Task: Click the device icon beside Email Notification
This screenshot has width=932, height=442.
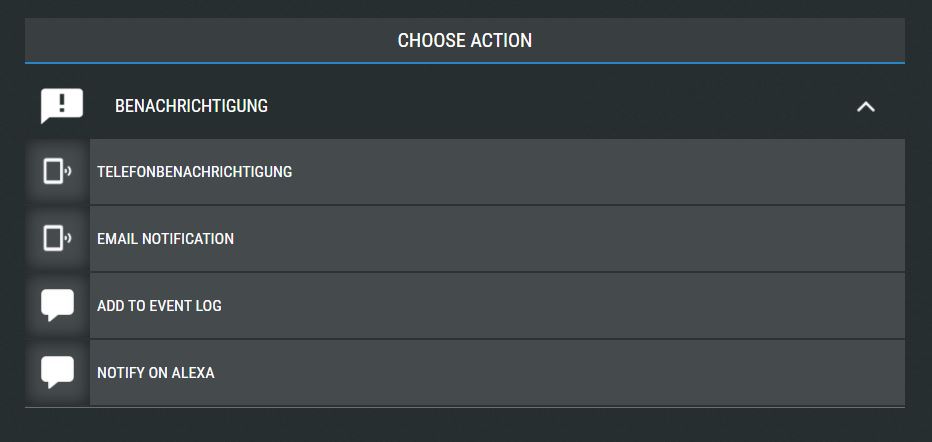Action: coord(57,239)
